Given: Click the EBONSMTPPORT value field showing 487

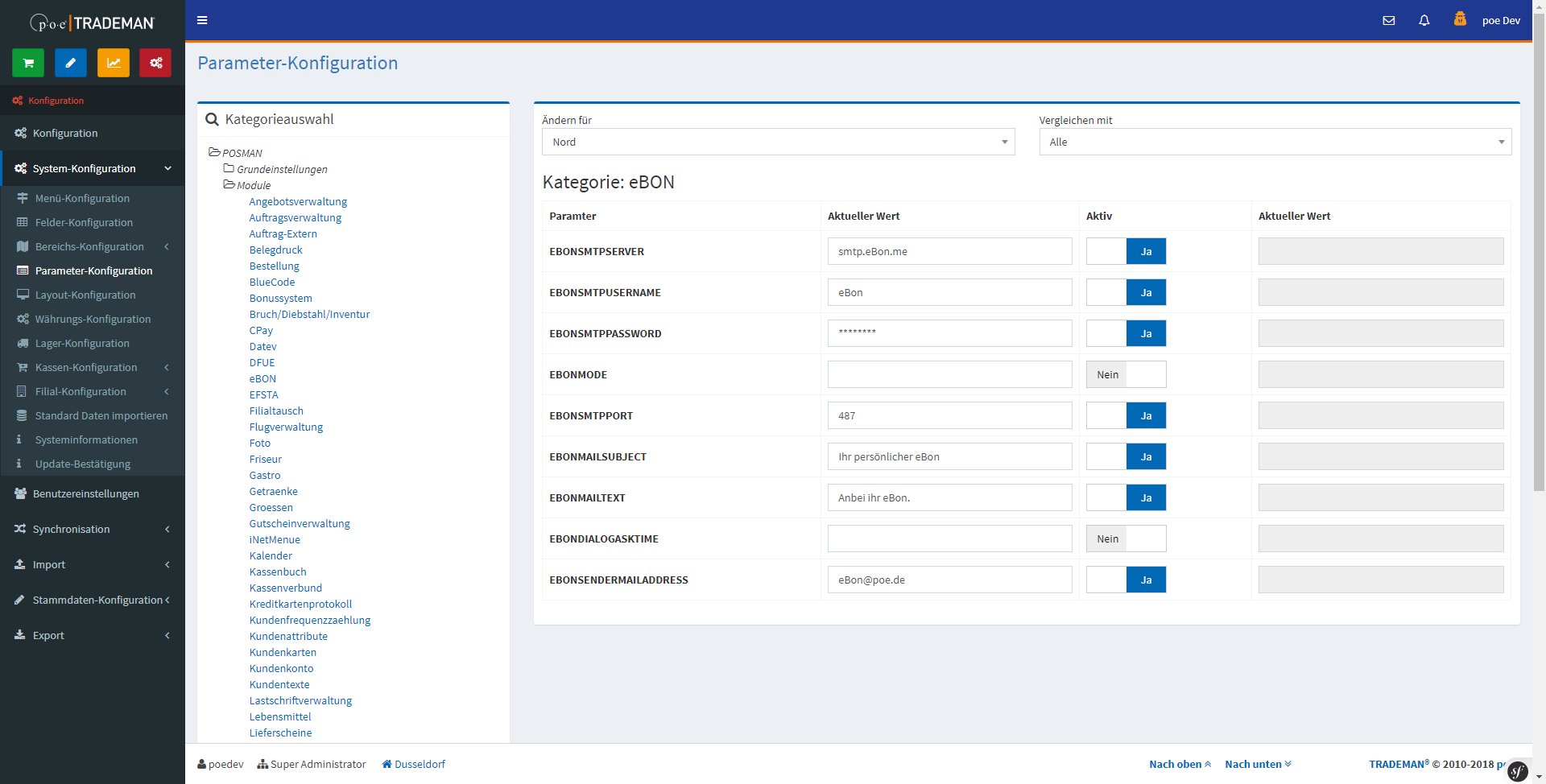Looking at the screenshot, I should pos(949,415).
